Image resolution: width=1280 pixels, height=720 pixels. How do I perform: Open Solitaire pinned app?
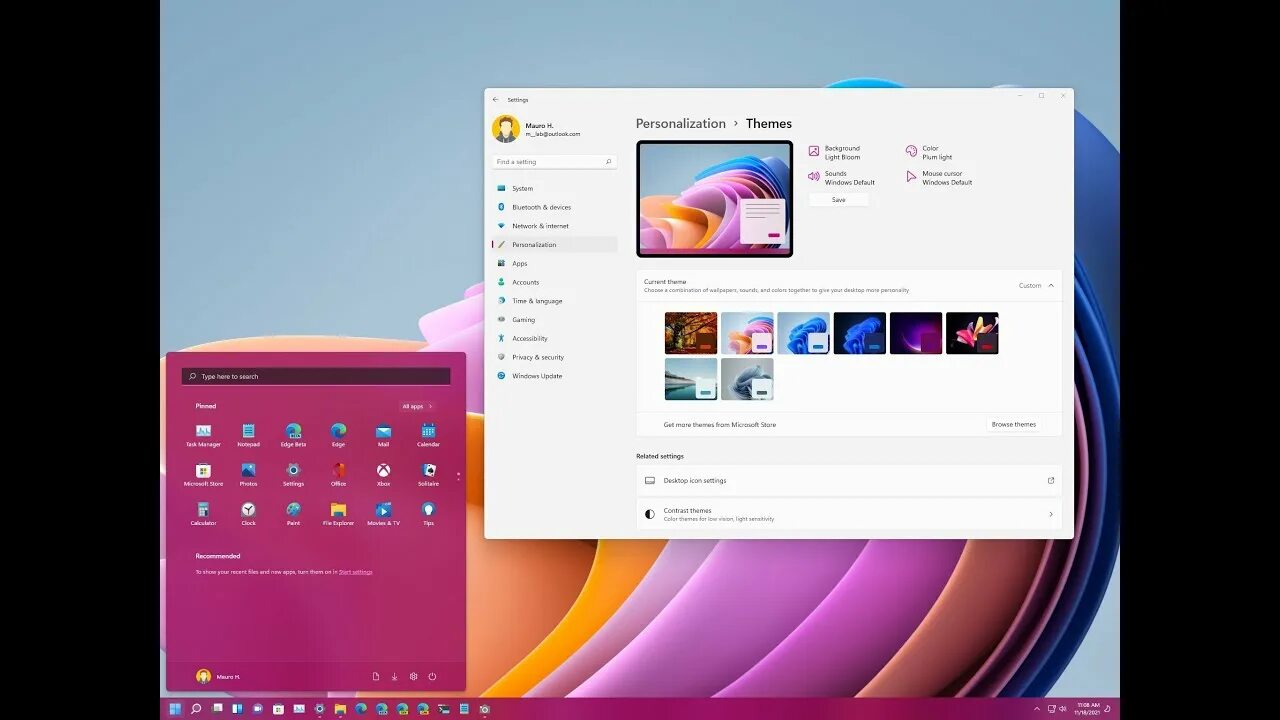click(x=428, y=474)
